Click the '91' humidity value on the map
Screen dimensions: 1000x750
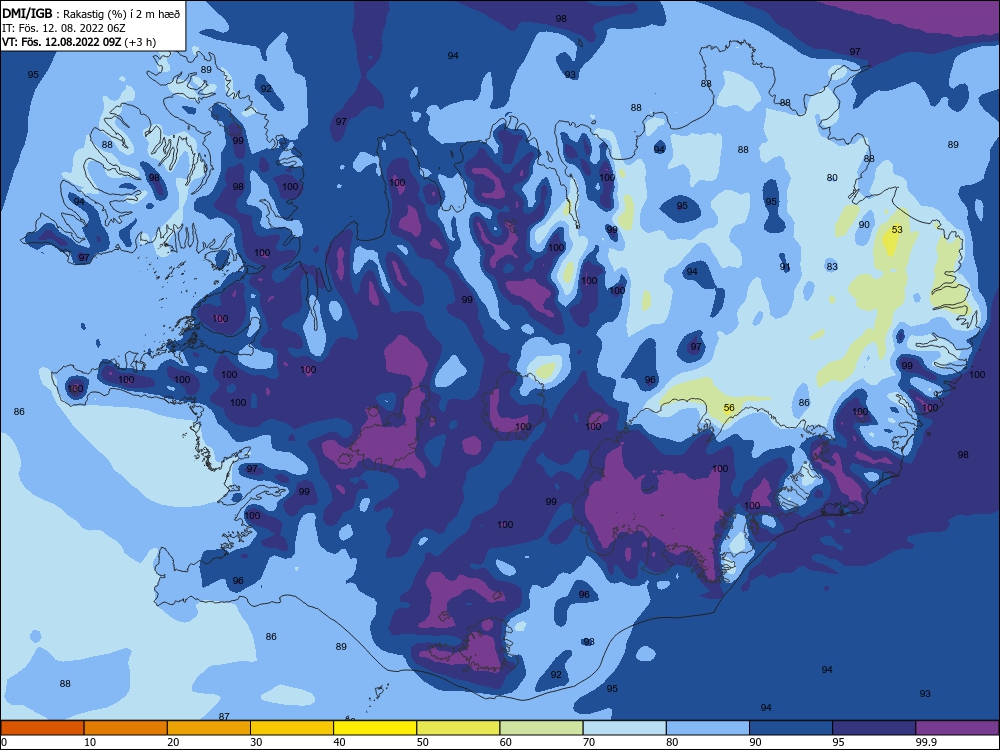pos(785,267)
